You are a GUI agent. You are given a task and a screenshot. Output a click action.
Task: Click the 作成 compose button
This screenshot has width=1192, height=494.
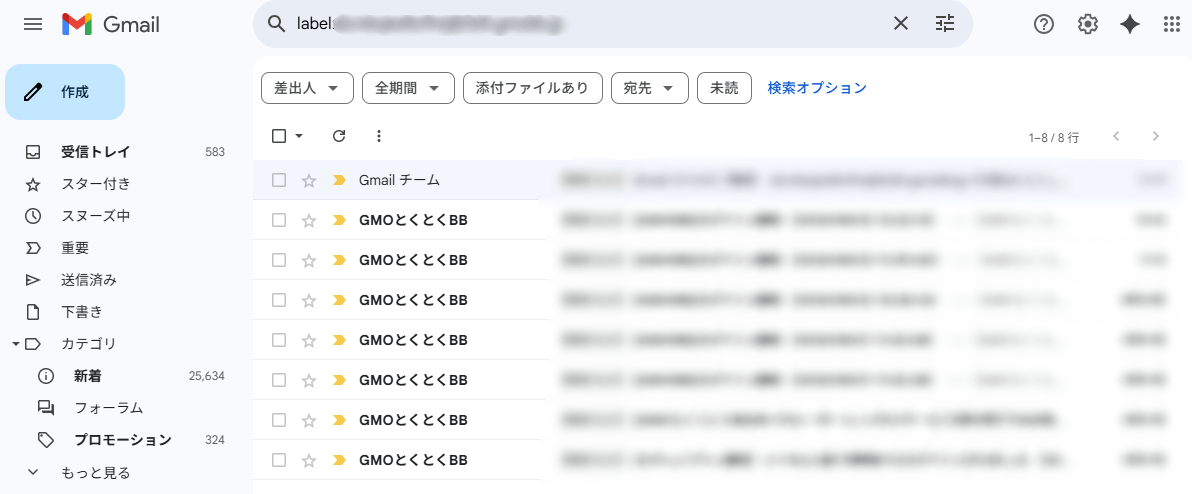click(65, 92)
